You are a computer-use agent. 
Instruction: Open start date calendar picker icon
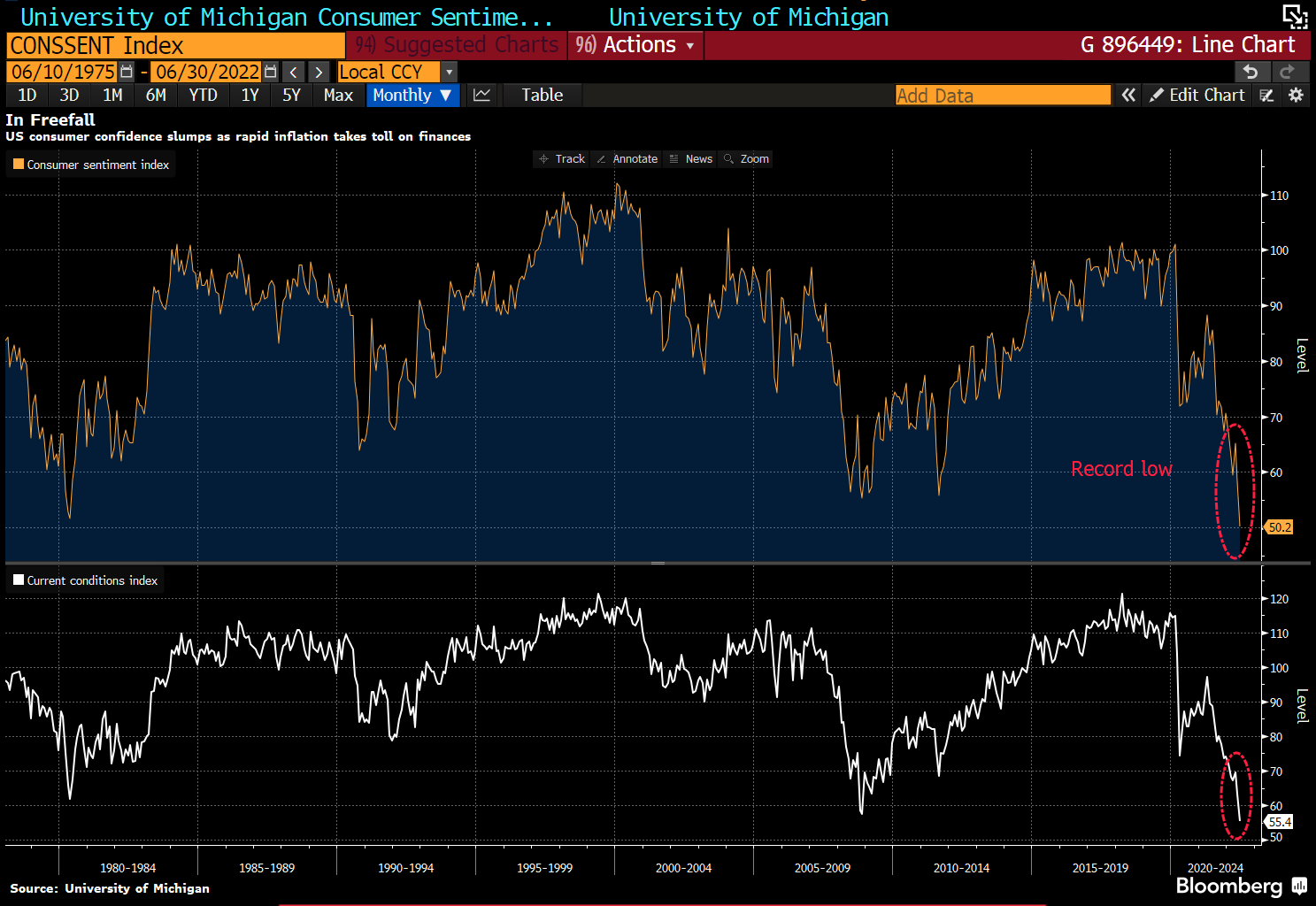tap(127, 72)
